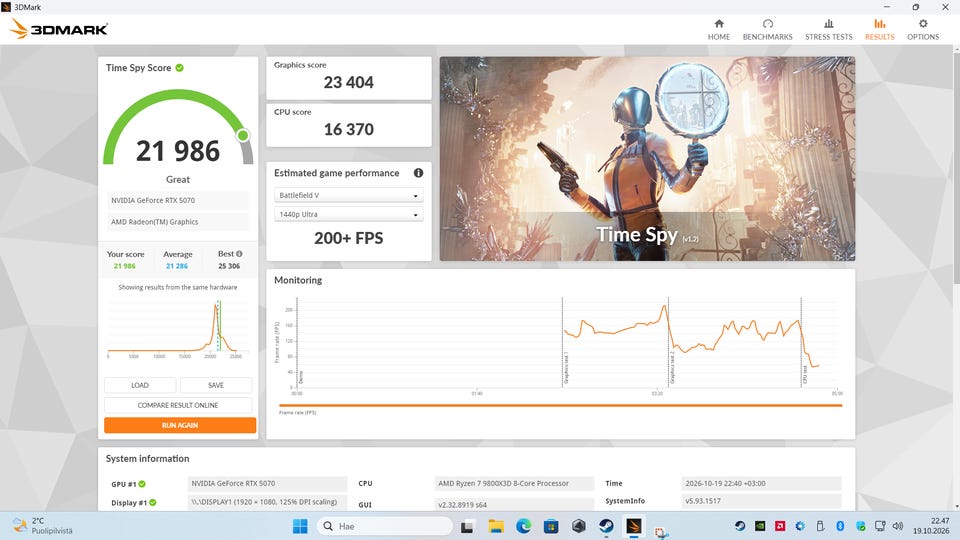Click the green check beside GPU #1
960x540 pixels.
[142, 484]
